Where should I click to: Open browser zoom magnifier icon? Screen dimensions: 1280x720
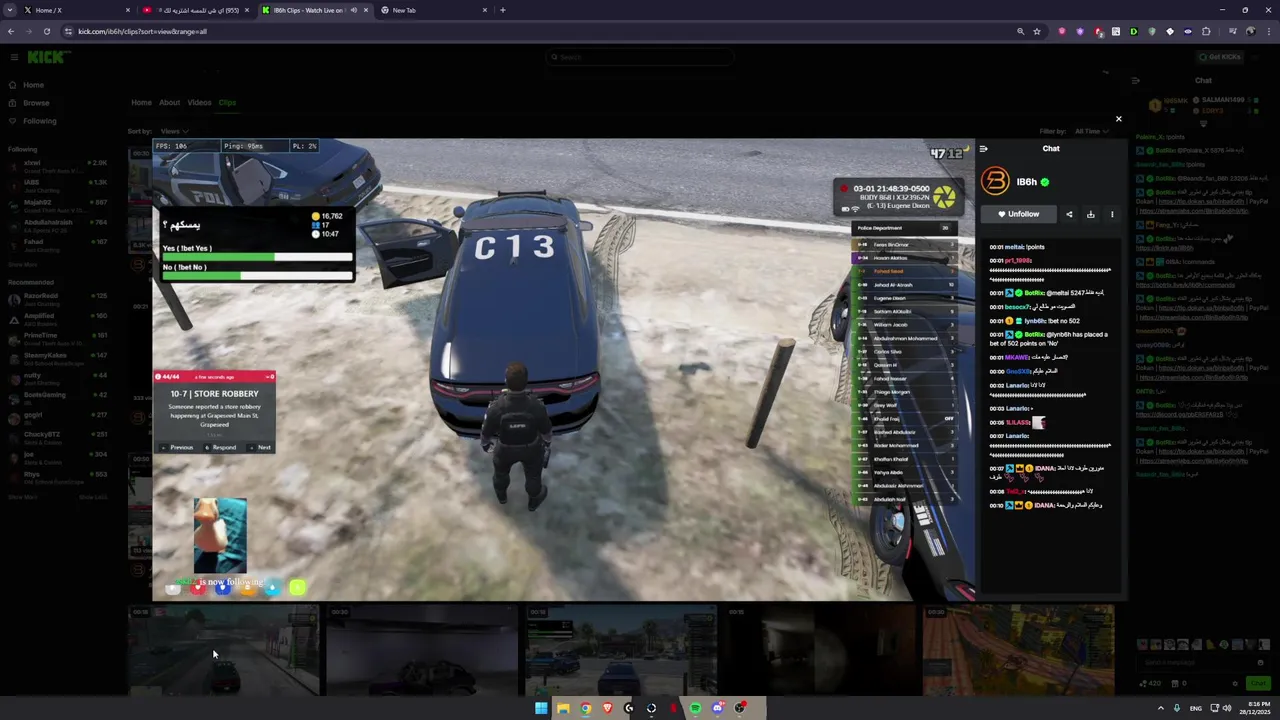pyautogui.click(x=1020, y=31)
